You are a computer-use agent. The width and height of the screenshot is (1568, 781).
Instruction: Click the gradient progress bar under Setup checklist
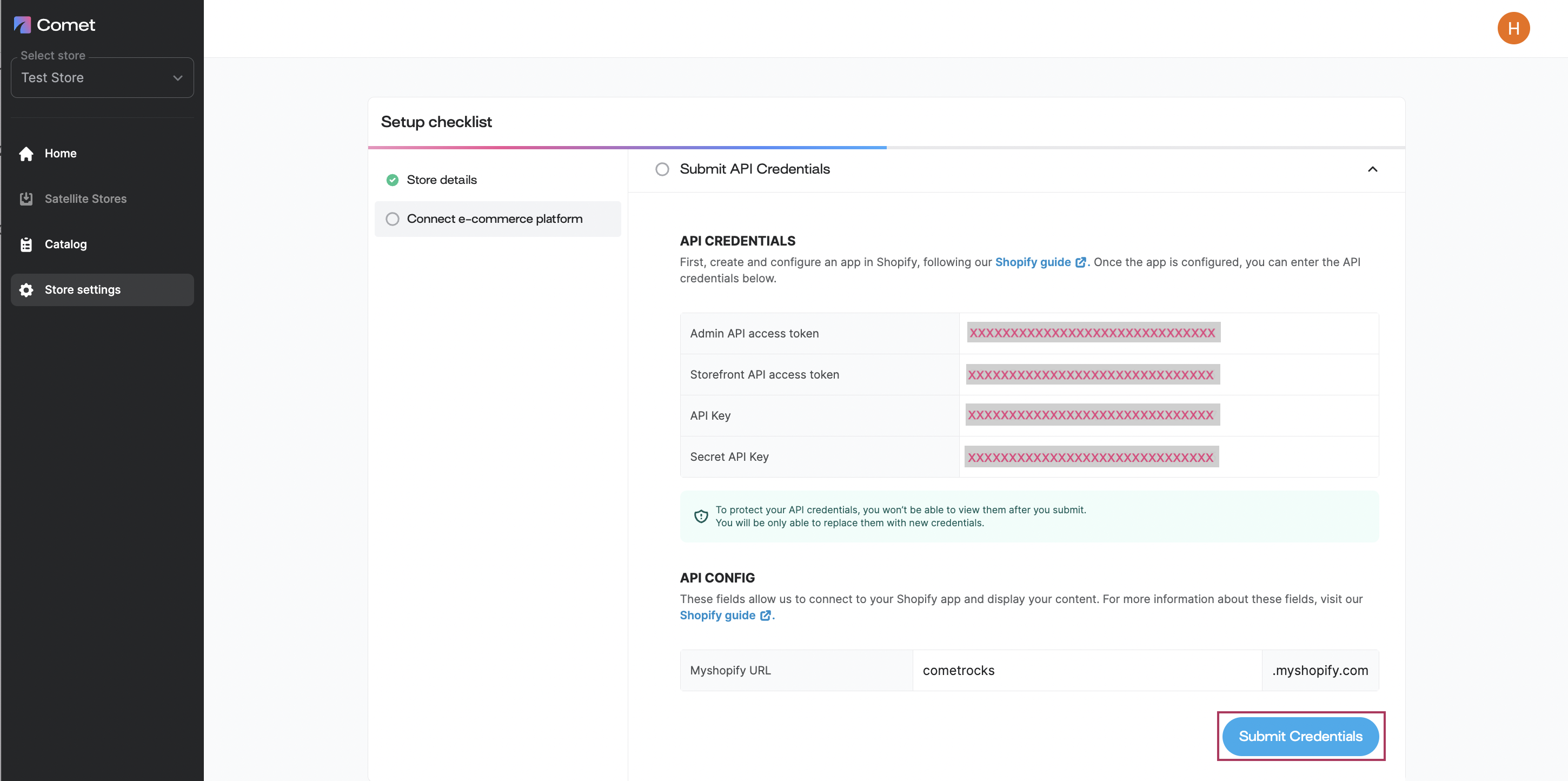(627, 147)
